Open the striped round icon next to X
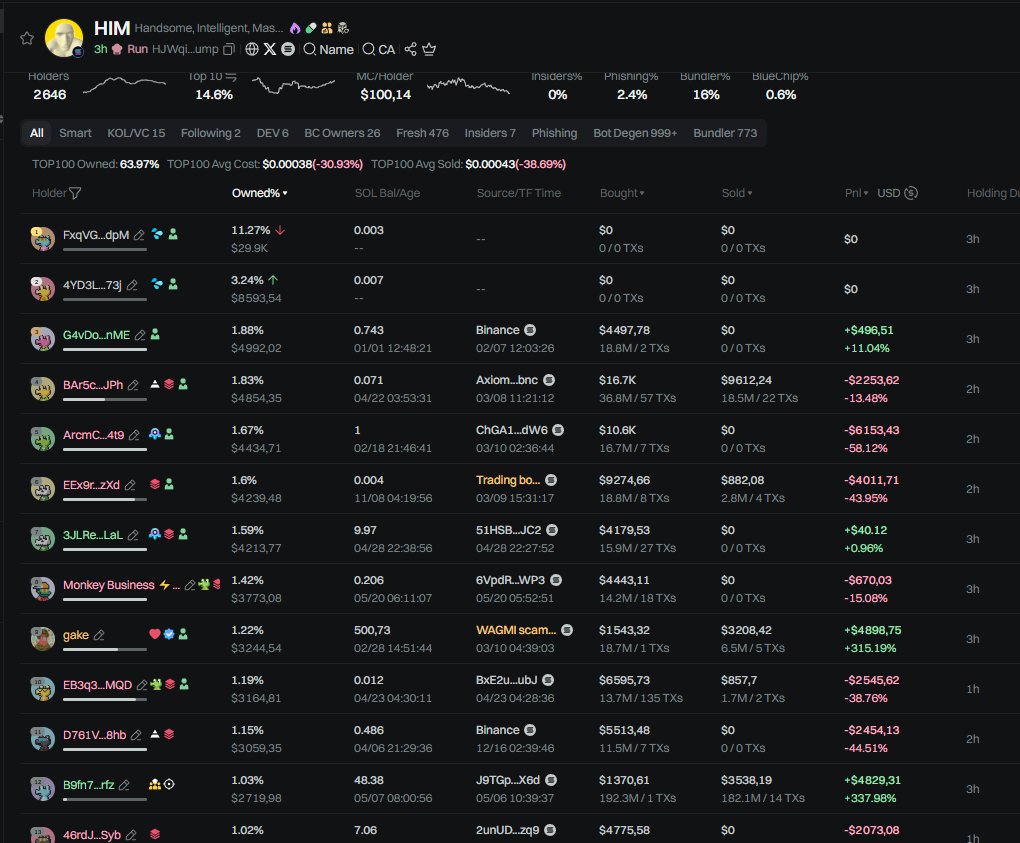Viewport: 1020px width, 843px height. click(288, 49)
